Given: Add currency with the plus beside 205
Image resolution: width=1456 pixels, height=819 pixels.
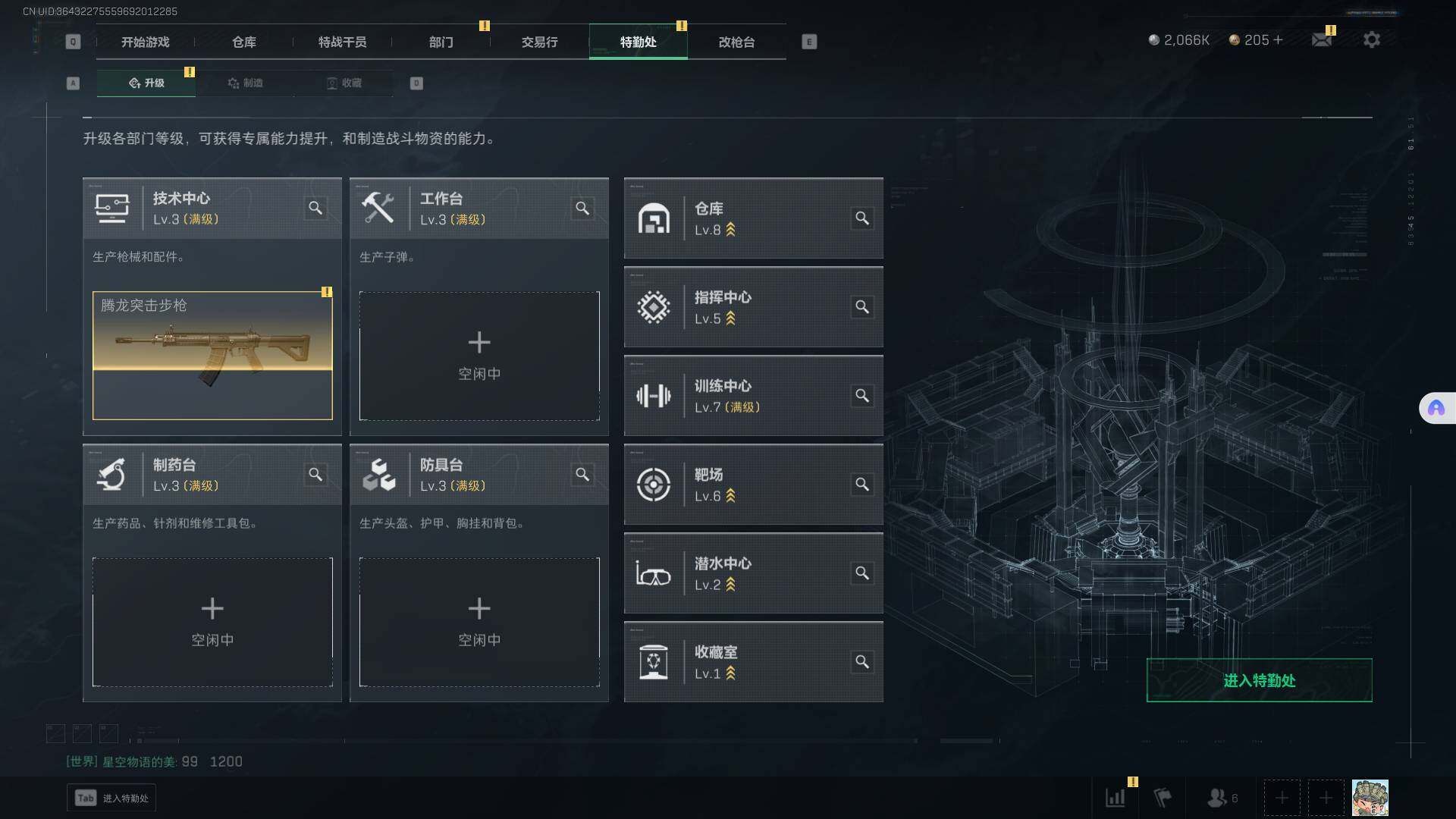Looking at the screenshot, I should coord(1278,39).
